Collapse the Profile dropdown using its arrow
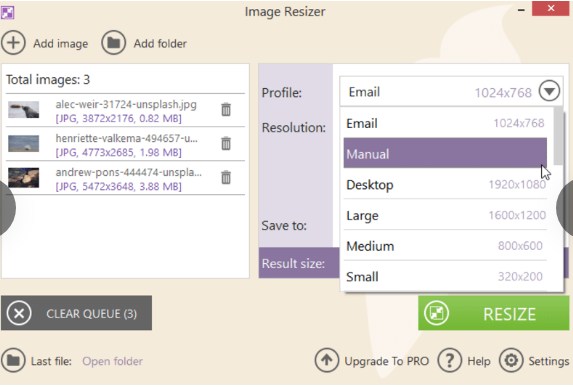Image resolution: width=573 pixels, height=387 pixels. tap(549, 91)
